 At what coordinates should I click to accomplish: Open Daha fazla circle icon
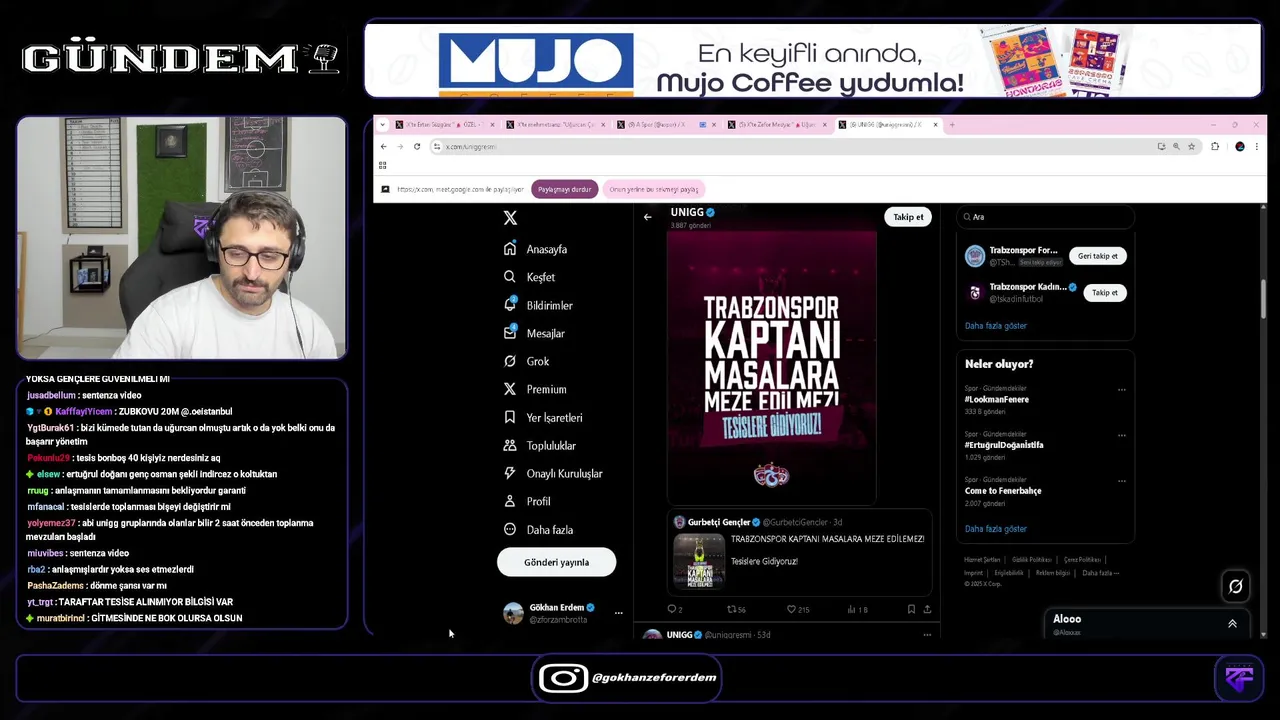(x=510, y=529)
